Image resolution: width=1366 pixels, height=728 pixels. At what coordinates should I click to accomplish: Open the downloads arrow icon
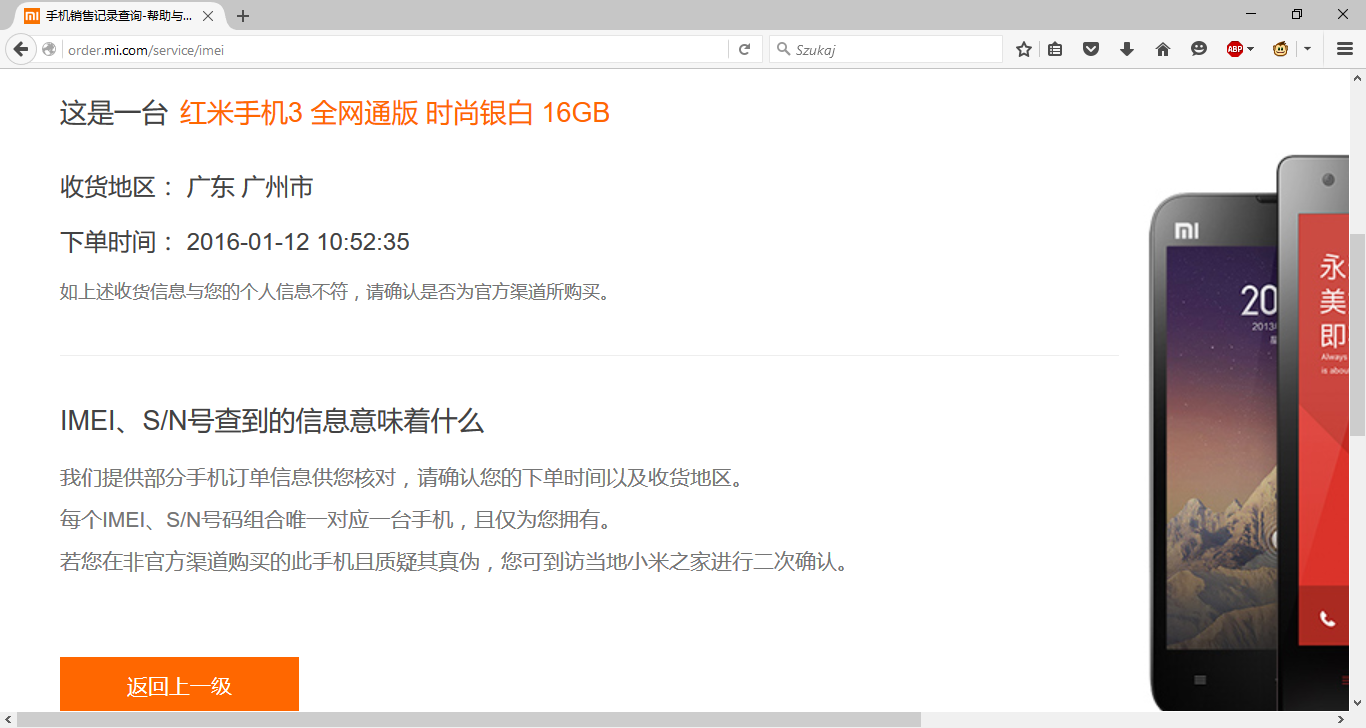pyautogui.click(x=1127, y=49)
